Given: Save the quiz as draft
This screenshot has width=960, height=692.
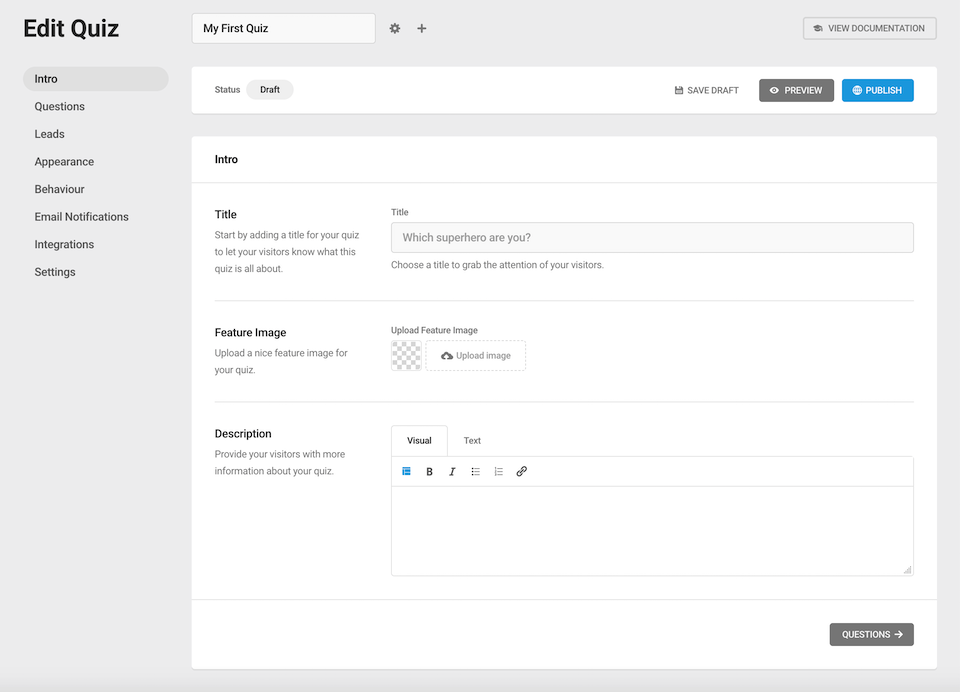Looking at the screenshot, I should click(707, 91).
